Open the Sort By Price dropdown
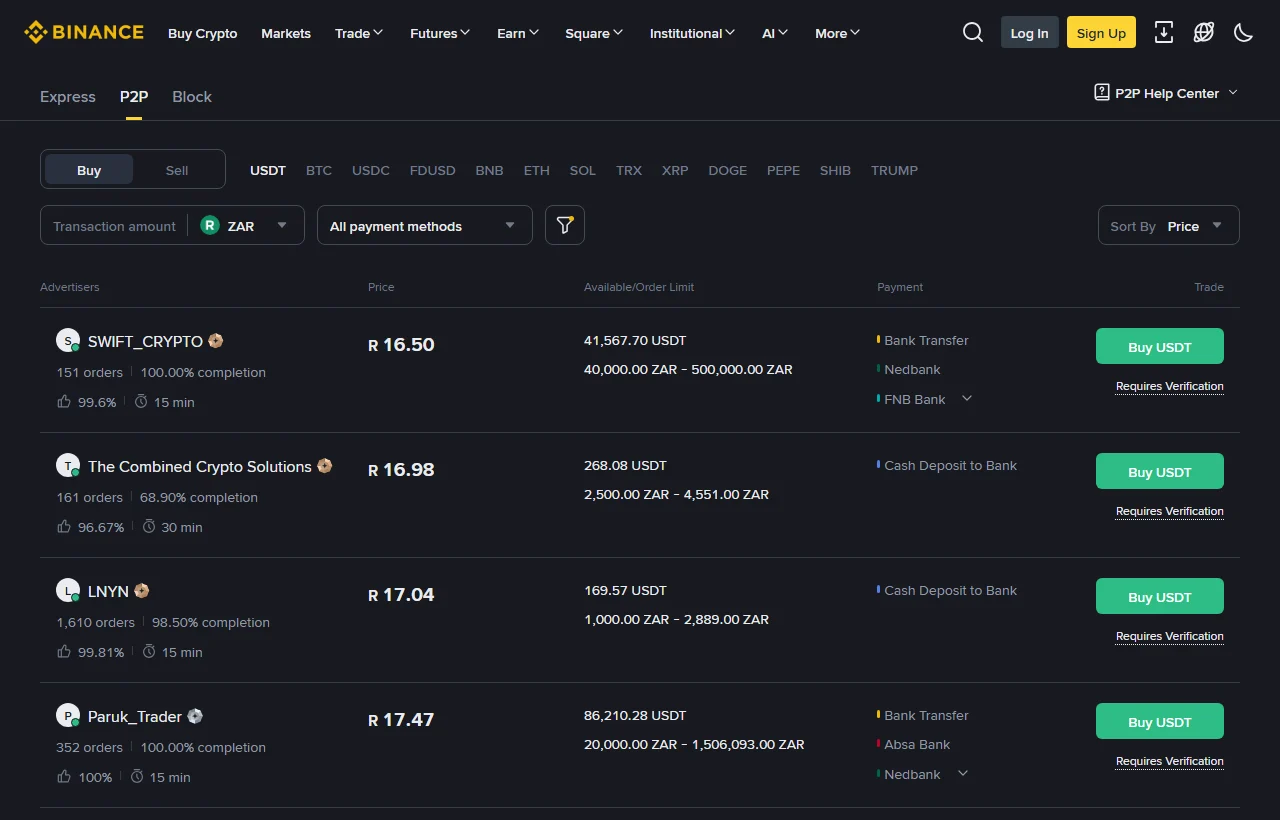 (1168, 225)
